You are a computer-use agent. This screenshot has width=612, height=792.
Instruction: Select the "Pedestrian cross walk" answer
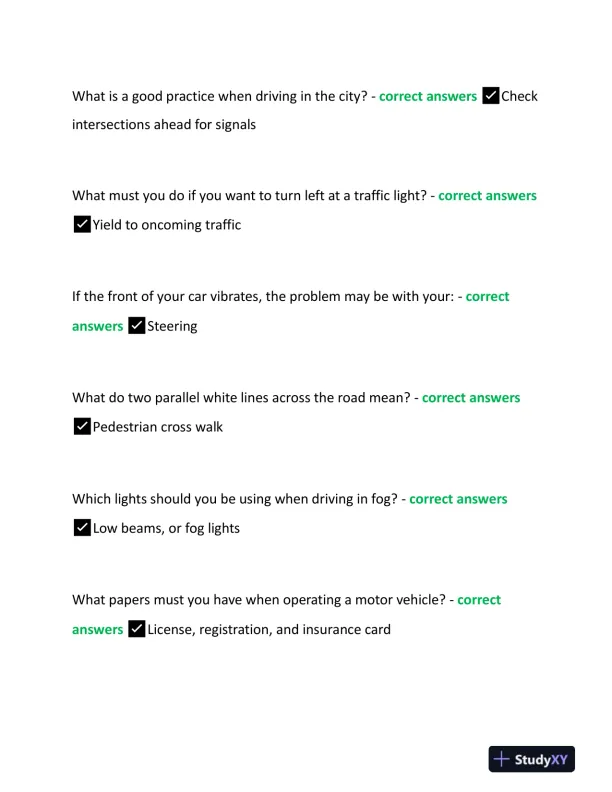click(x=158, y=427)
